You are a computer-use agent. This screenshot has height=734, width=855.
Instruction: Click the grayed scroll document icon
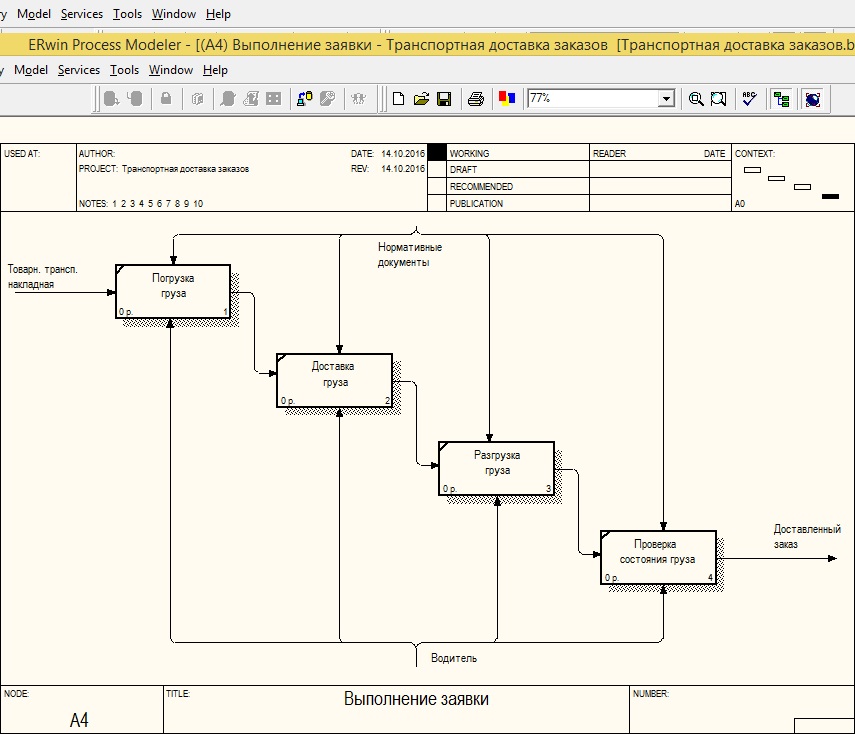click(x=250, y=98)
